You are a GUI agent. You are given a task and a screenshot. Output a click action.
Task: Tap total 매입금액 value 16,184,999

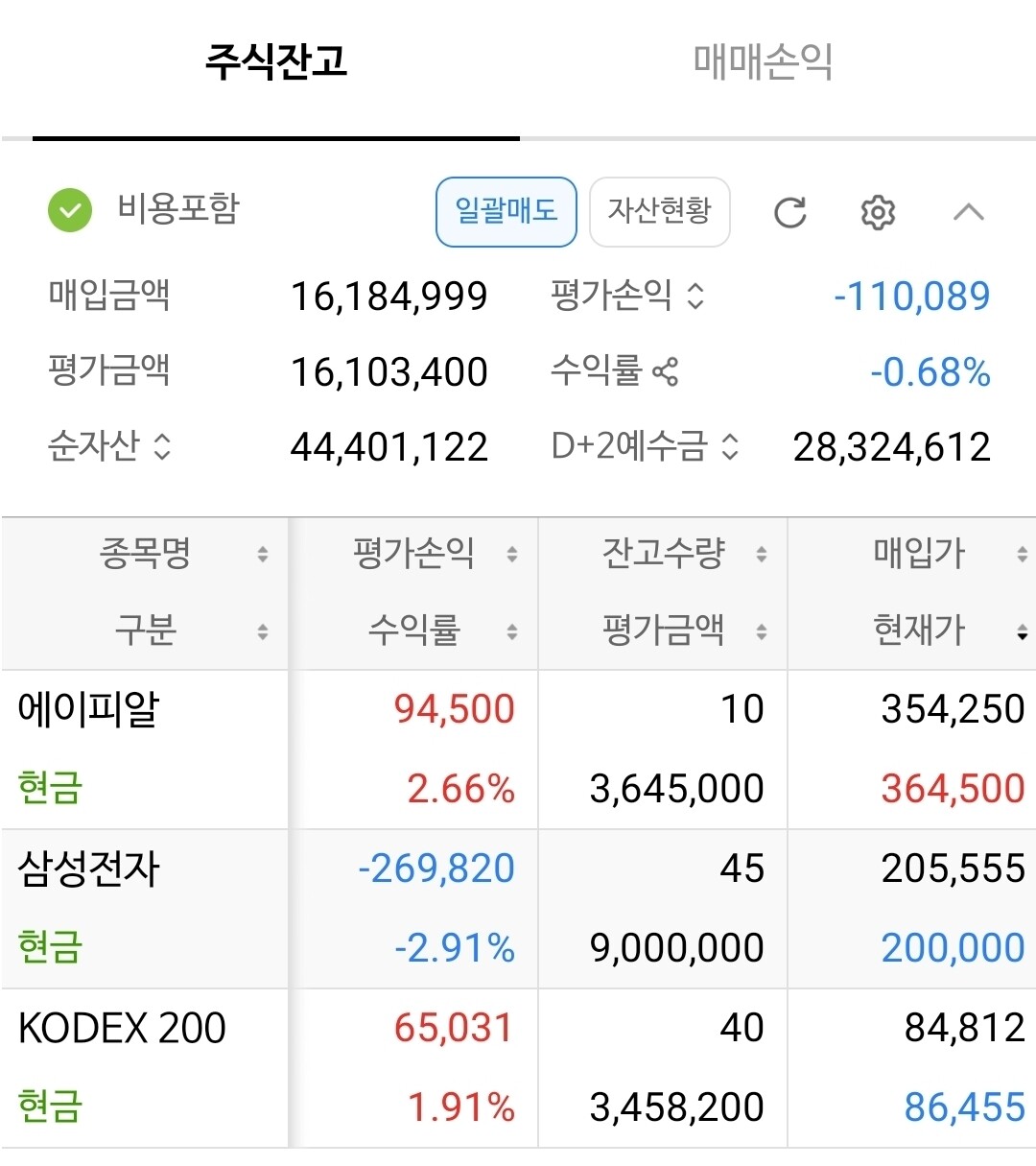tap(389, 297)
